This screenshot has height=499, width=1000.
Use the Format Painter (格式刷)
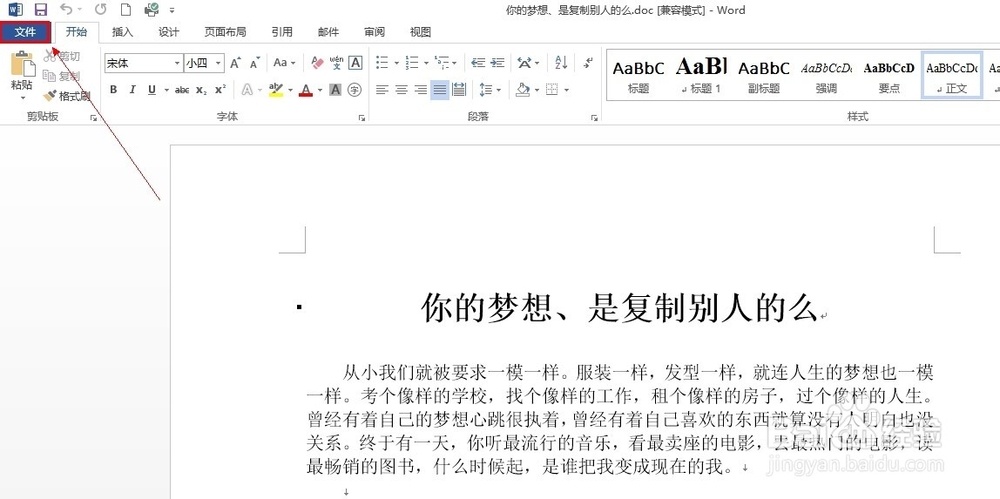tap(66, 96)
